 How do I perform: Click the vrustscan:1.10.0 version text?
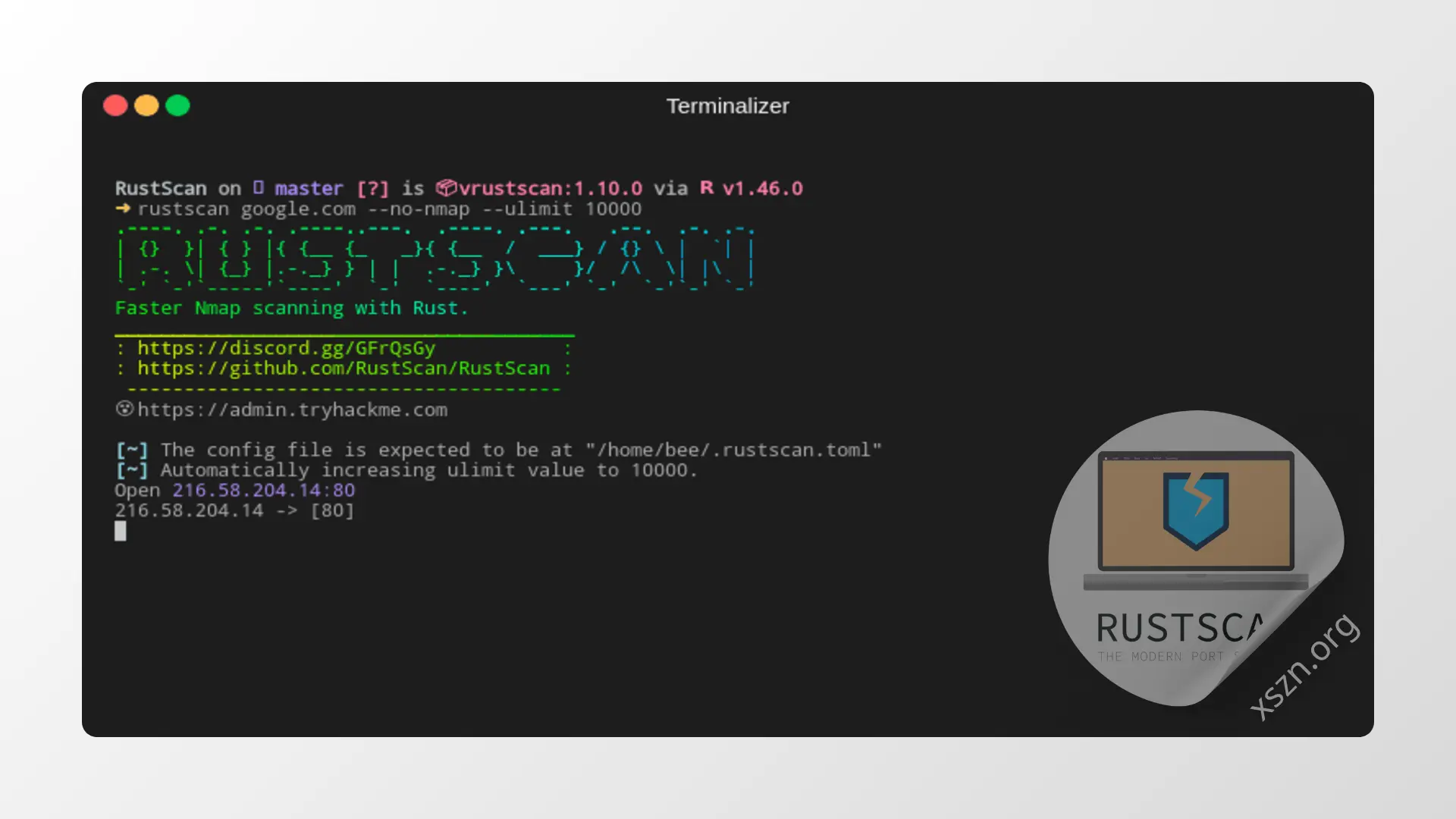click(551, 188)
